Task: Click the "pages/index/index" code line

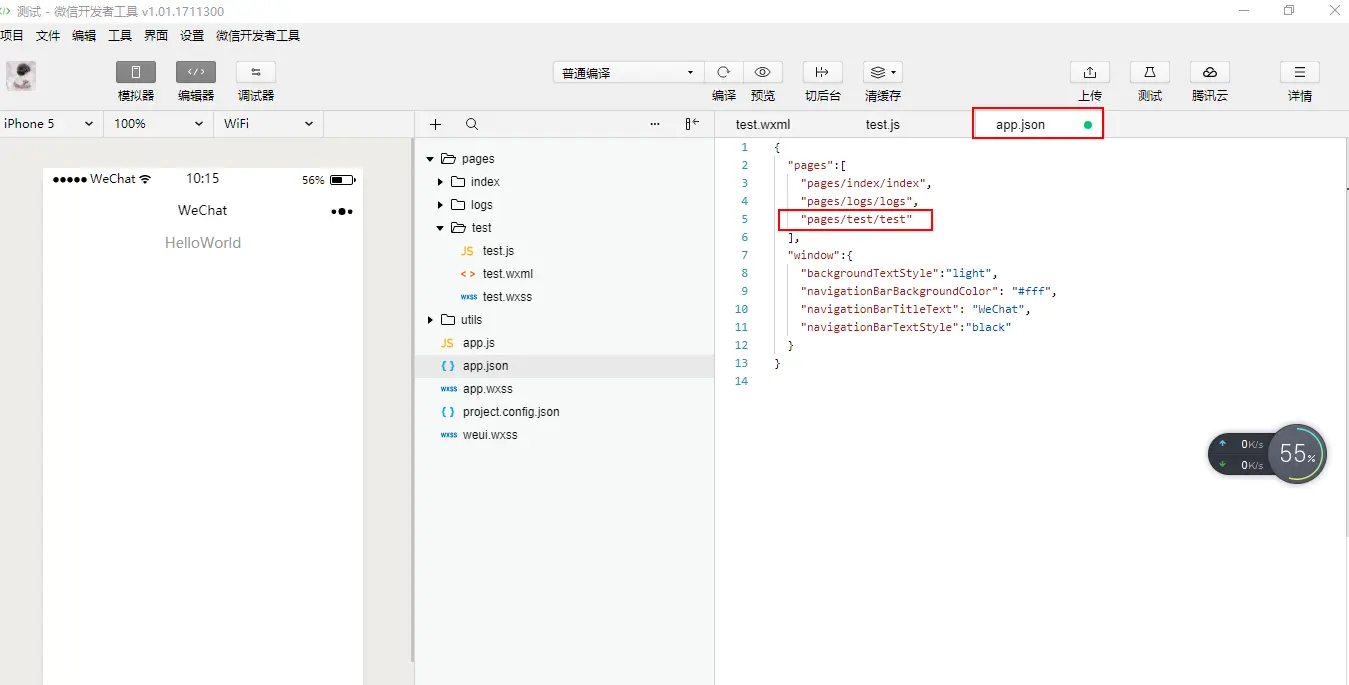Action: click(866, 183)
